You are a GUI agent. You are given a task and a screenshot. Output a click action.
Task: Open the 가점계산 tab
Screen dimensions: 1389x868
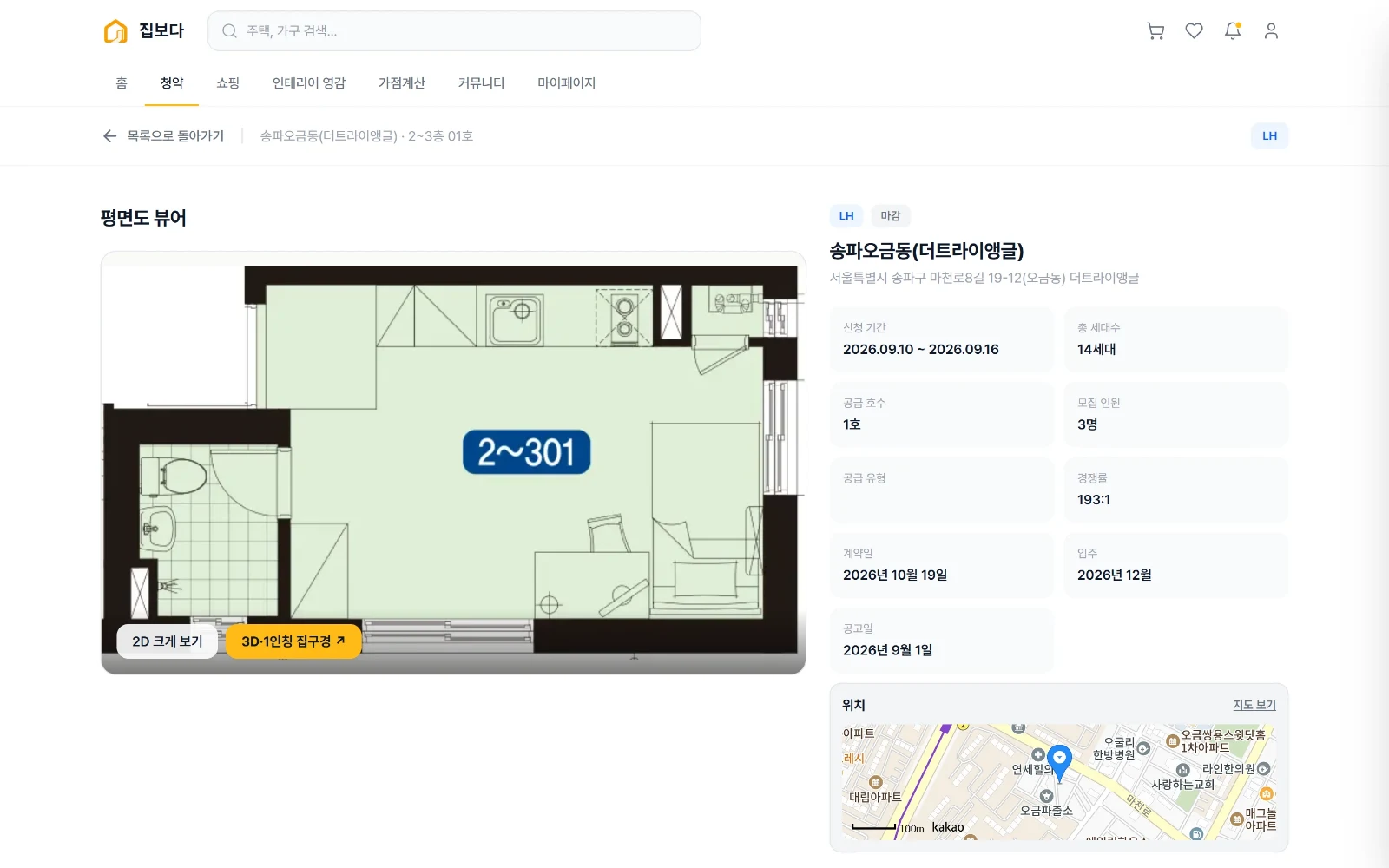click(402, 83)
